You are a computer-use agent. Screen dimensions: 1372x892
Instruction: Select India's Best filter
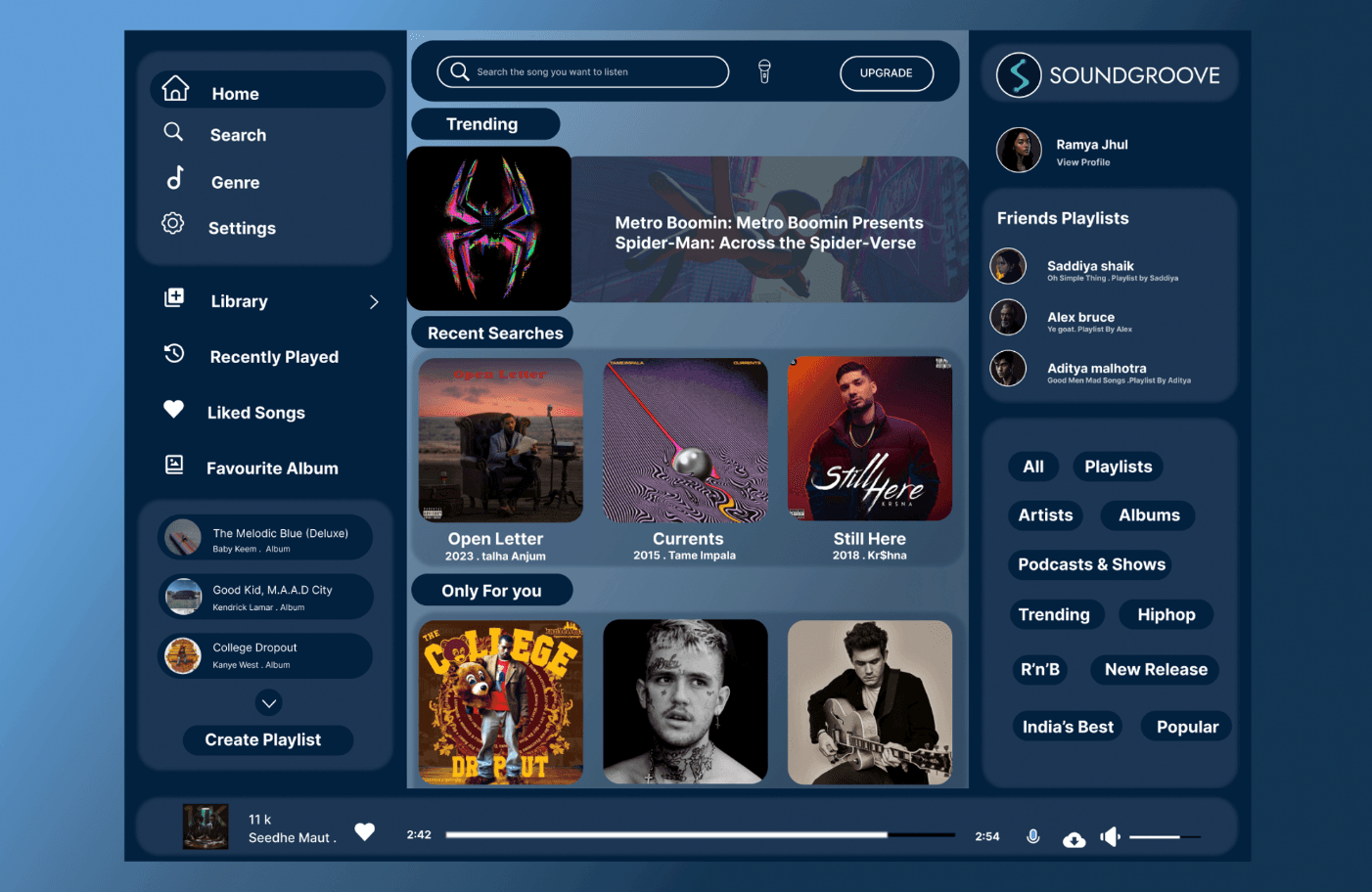[x=1068, y=727]
